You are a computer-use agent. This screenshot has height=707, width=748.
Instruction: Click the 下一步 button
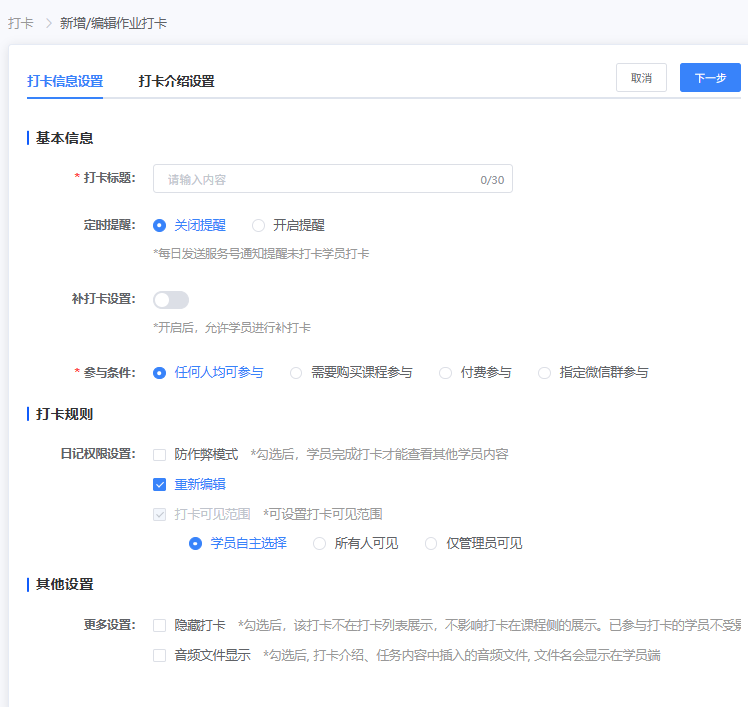click(710, 78)
